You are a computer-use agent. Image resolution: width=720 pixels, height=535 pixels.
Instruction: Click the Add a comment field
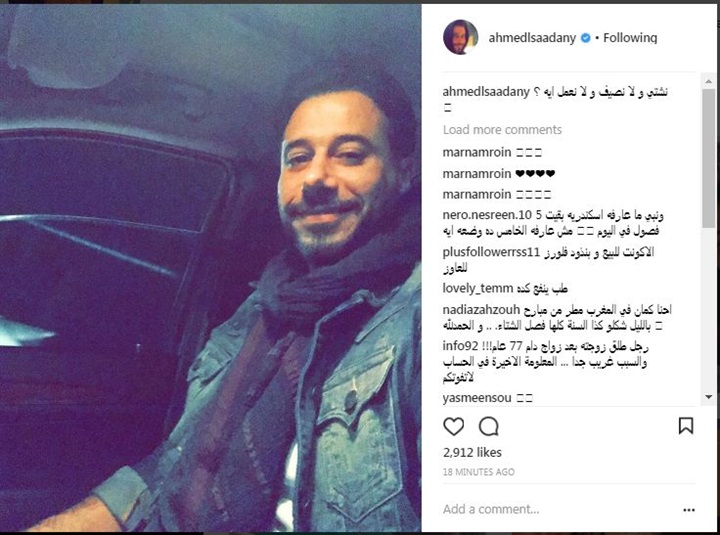coord(560,509)
